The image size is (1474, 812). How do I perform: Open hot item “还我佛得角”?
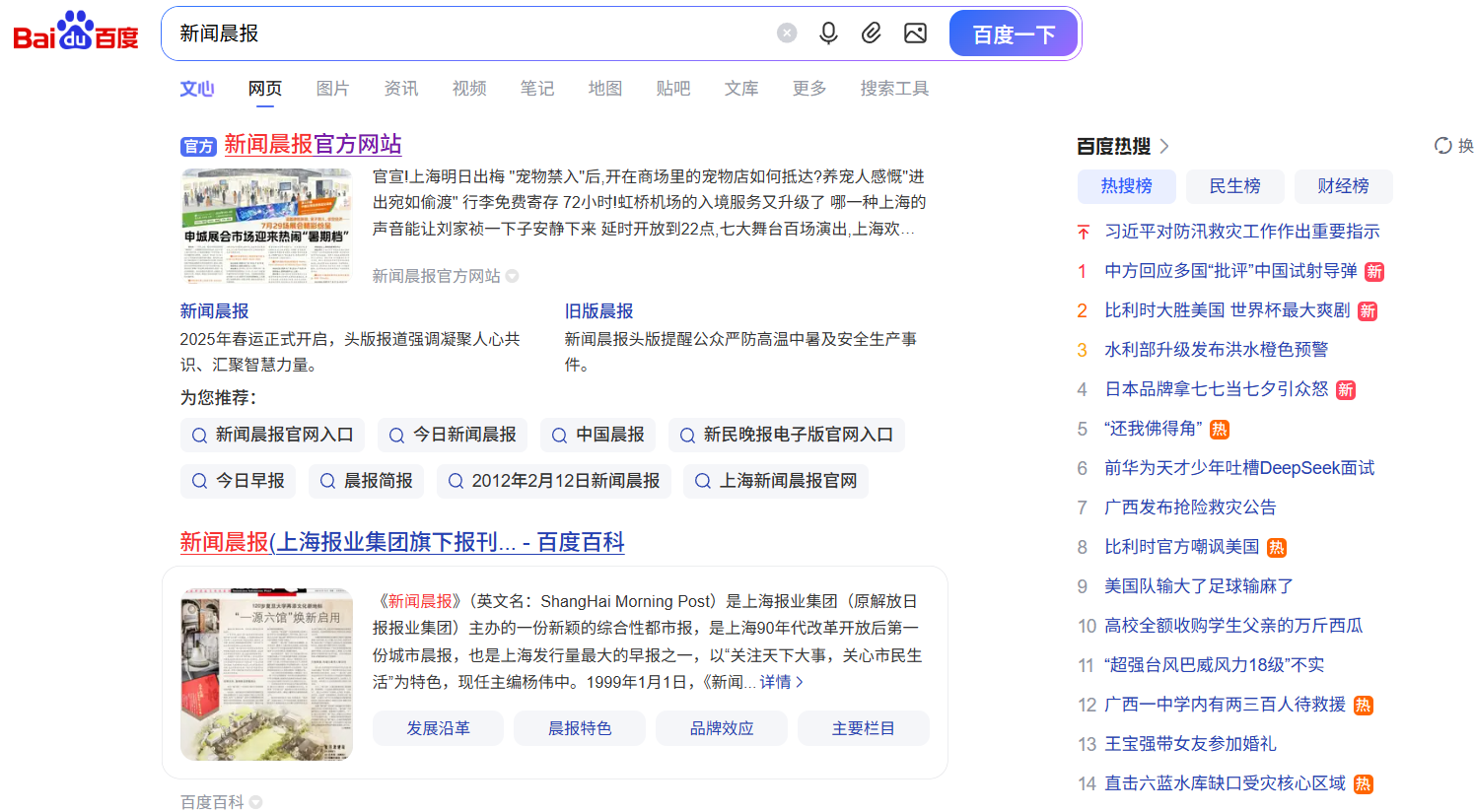[1154, 429]
